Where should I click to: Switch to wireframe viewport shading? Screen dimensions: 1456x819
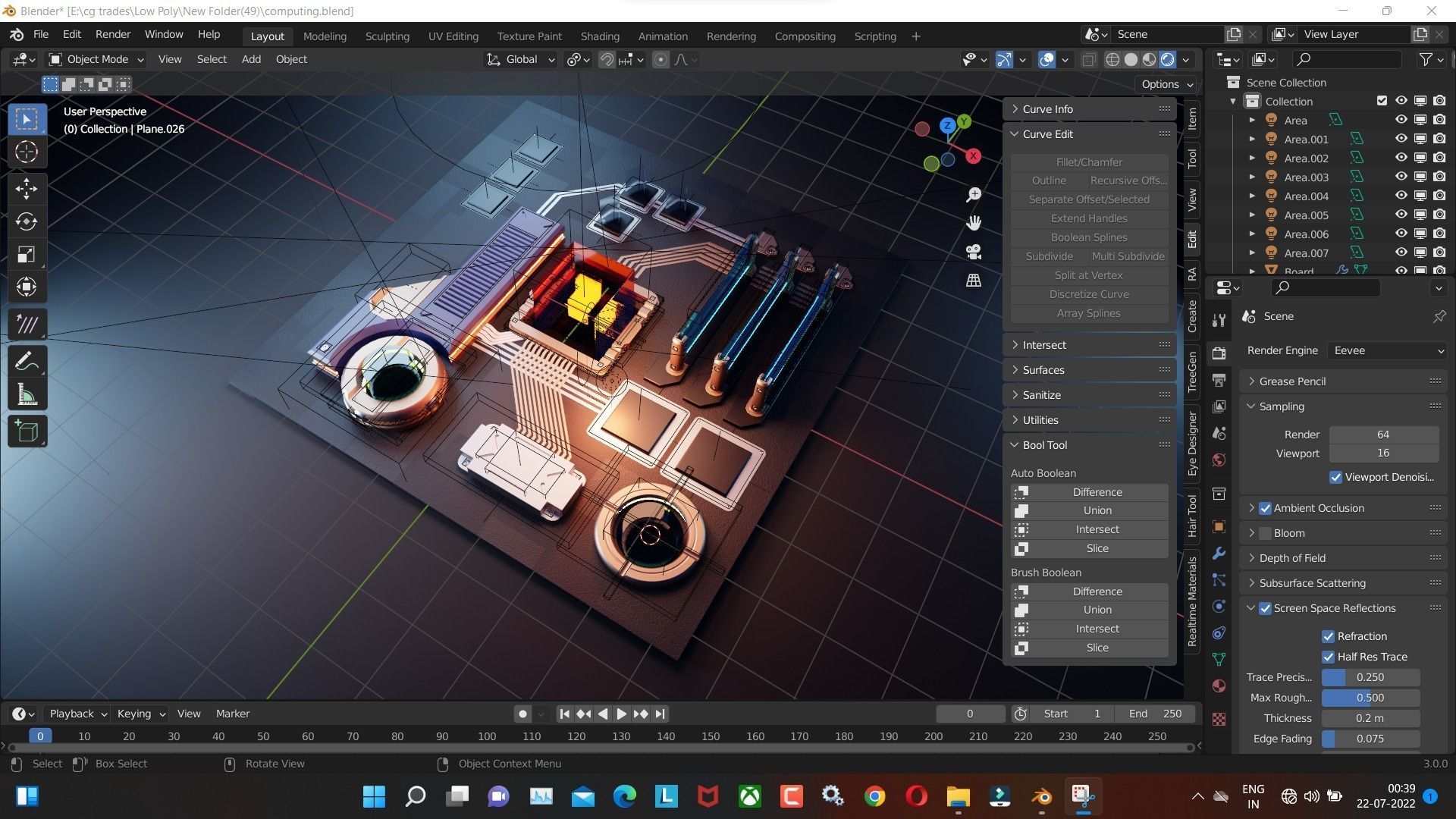[x=1112, y=59]
